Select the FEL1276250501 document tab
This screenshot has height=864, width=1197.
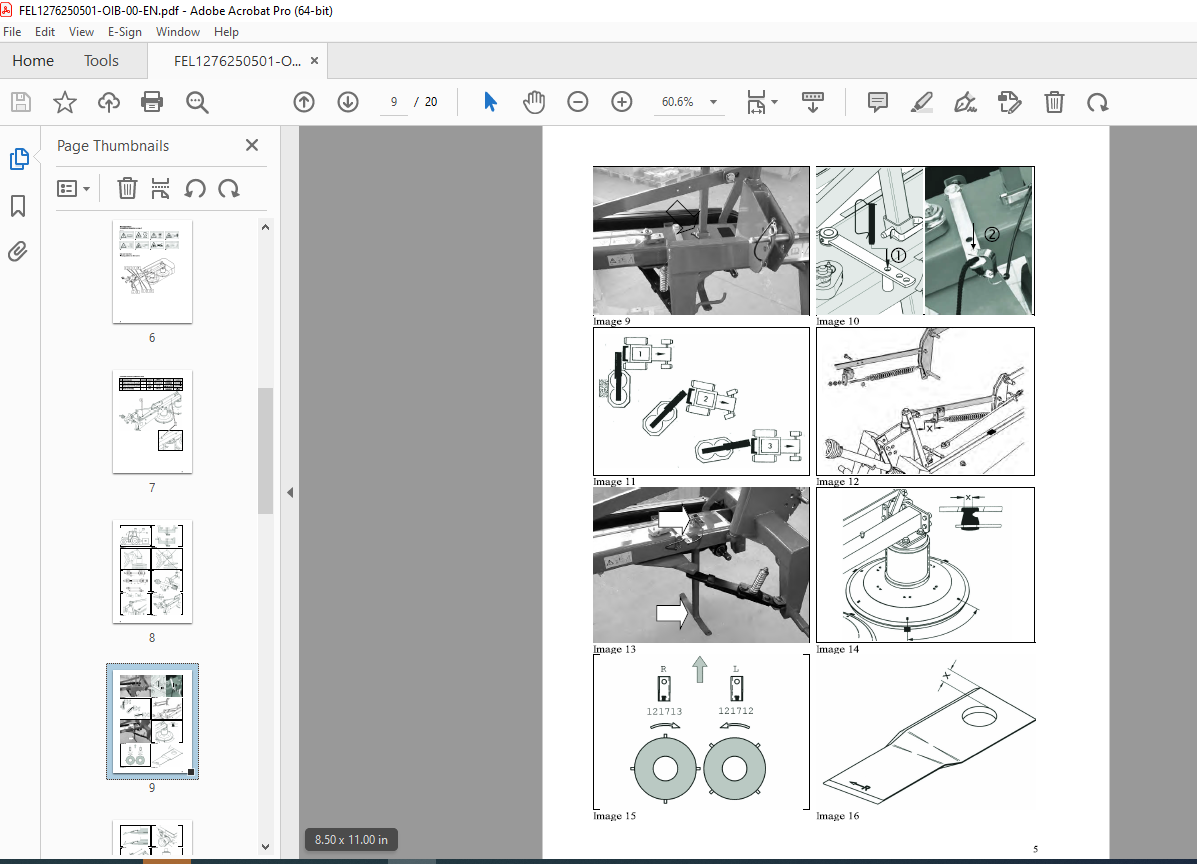click(237, 61)
